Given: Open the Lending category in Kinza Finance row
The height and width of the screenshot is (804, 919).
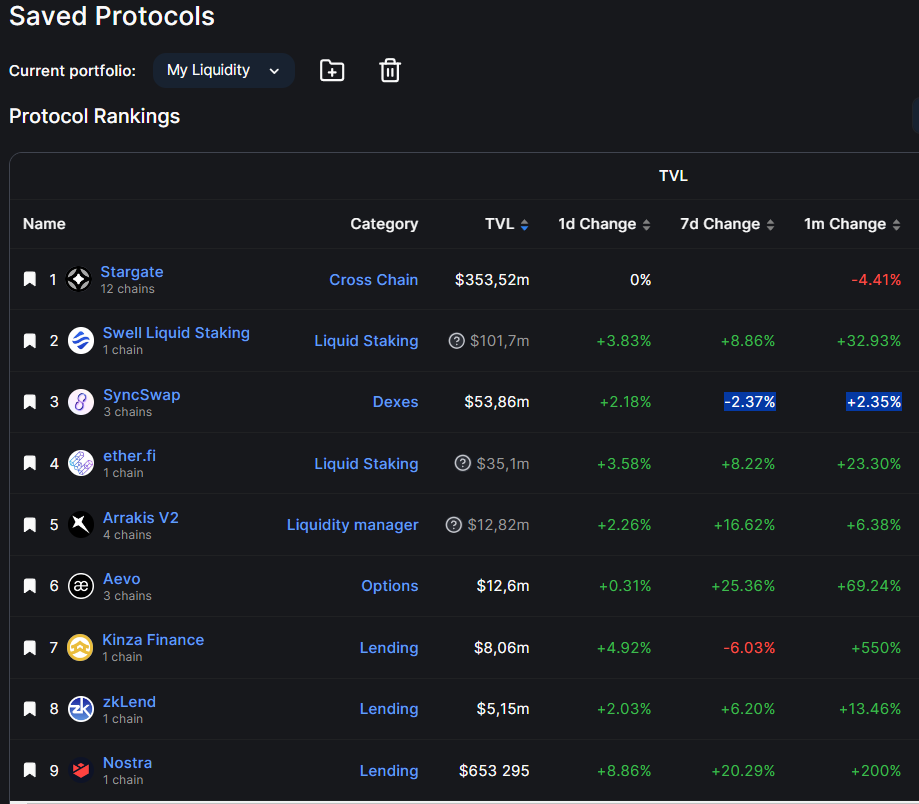Looking at the screenshot, I should pos(389,648).
